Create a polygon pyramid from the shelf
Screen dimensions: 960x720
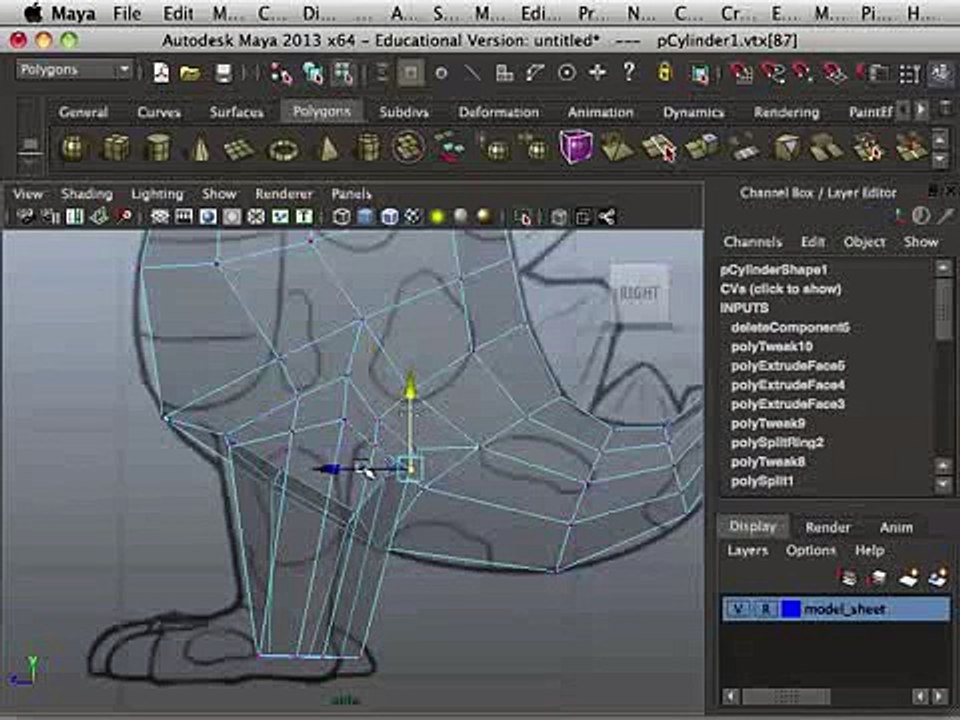click(x=328, y=149)
